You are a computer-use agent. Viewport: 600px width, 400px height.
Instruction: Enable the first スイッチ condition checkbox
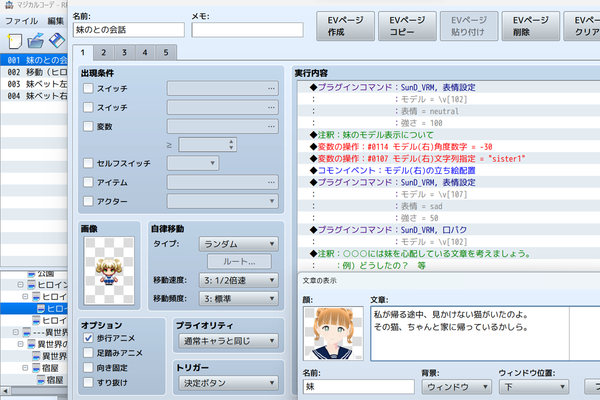tap(88, 88)
